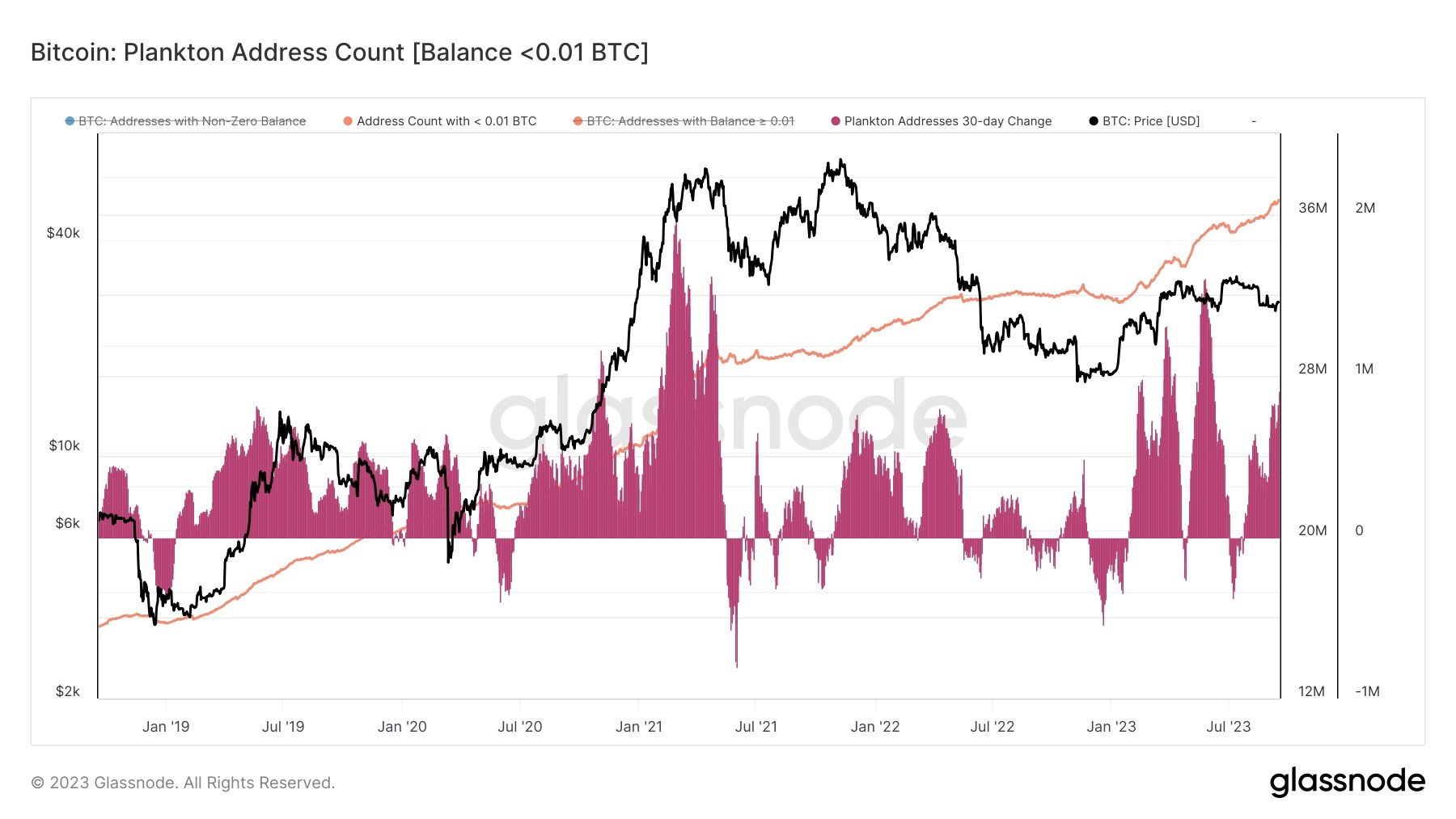Click the magenta Plankton 30-day Change dot

[x=836, y=121]
